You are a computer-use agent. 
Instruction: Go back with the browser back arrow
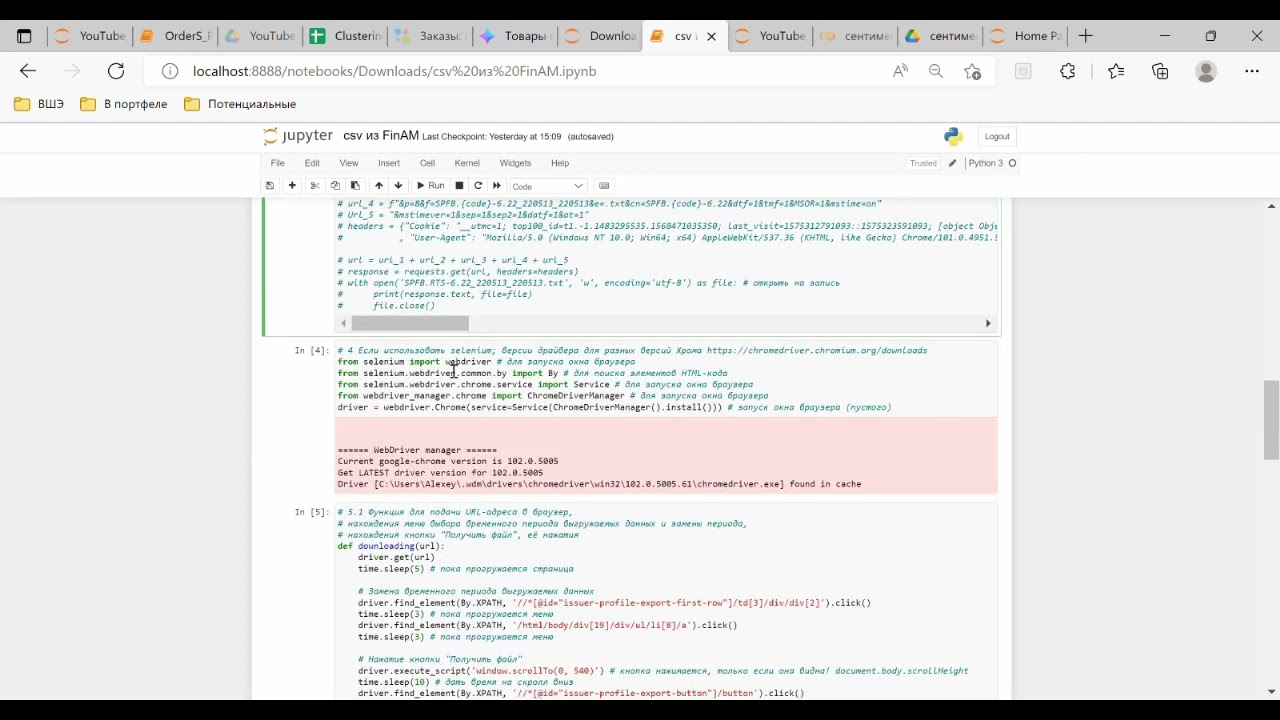(28, 71)
